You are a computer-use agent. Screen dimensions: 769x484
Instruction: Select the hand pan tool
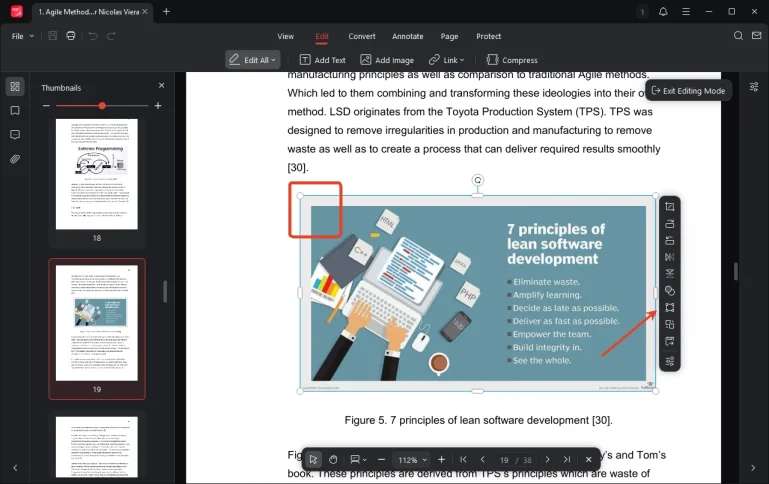point(333,460)
